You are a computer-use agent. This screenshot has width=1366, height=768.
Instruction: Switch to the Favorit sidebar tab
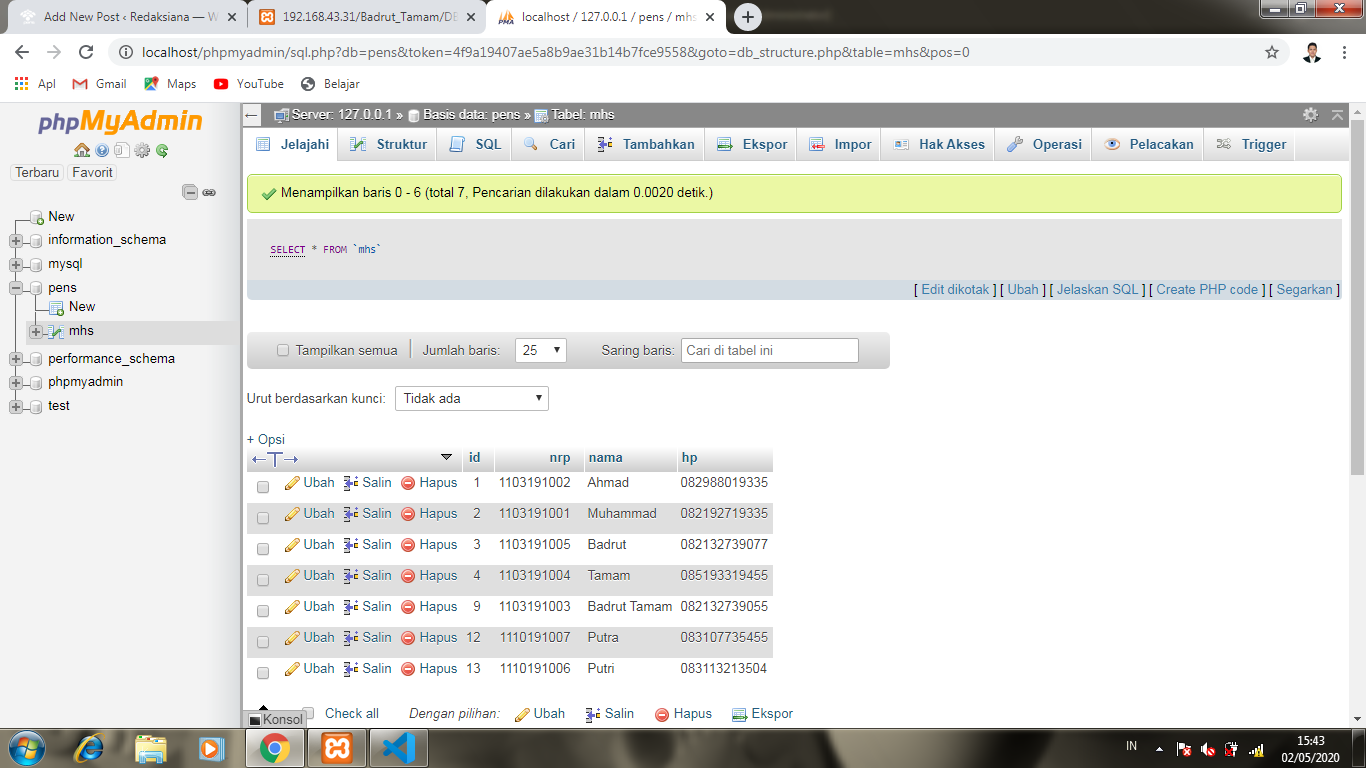coord(92,173)
